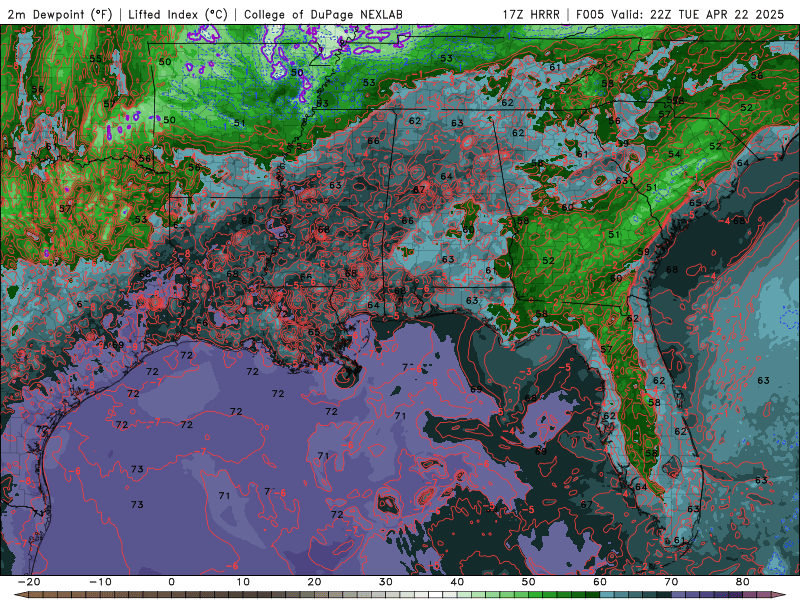Click the -20 label on the color scale
This screenshot has width=800, height=600.
29,582
